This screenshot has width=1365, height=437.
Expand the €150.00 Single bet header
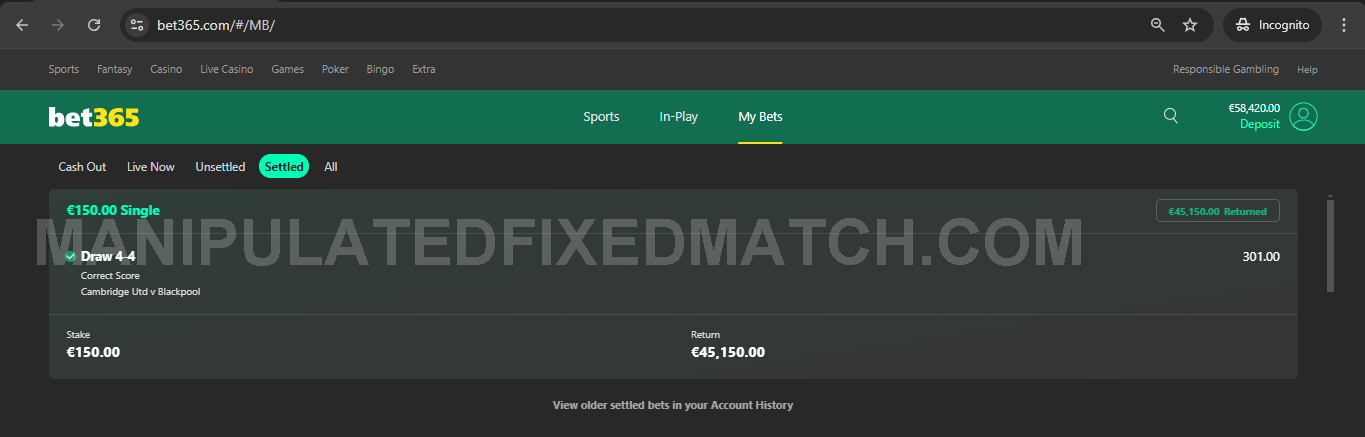pos(113,211)
